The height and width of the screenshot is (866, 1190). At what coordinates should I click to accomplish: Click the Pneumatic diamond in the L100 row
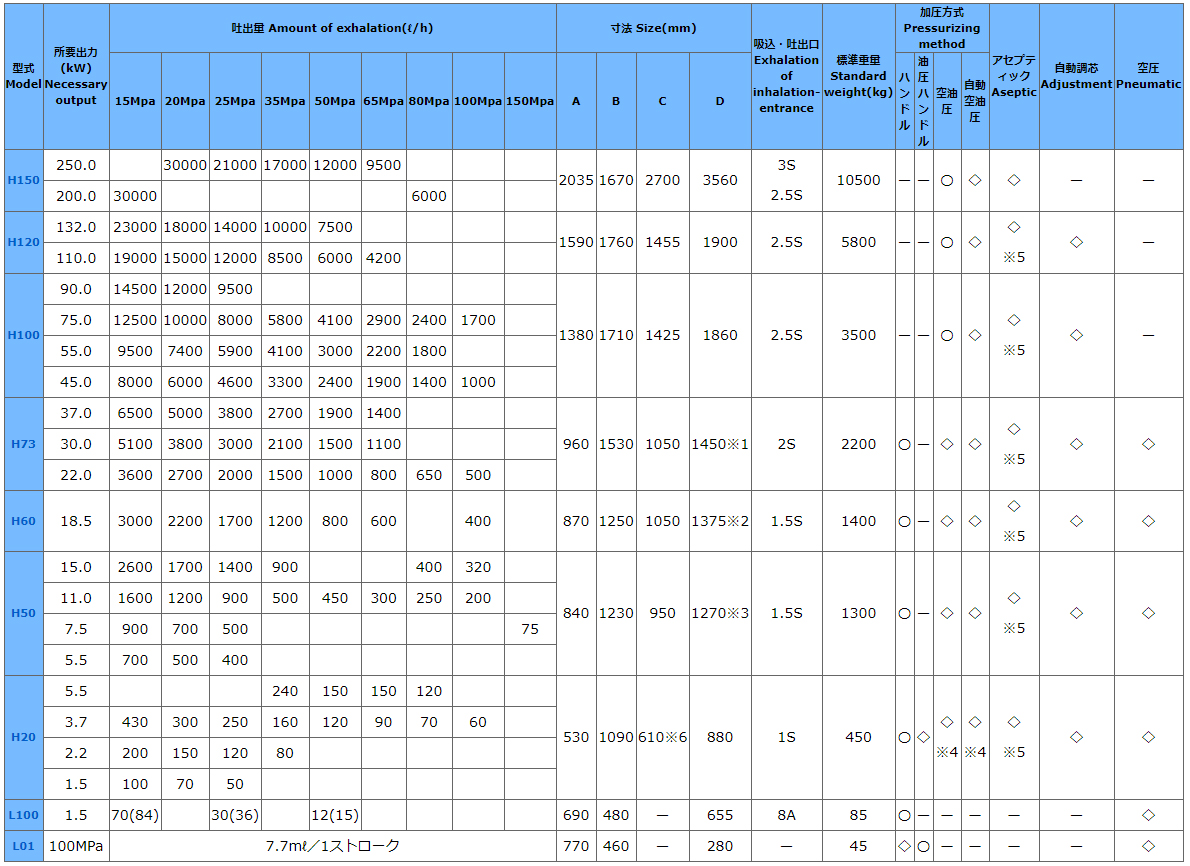coord(1148,815)
